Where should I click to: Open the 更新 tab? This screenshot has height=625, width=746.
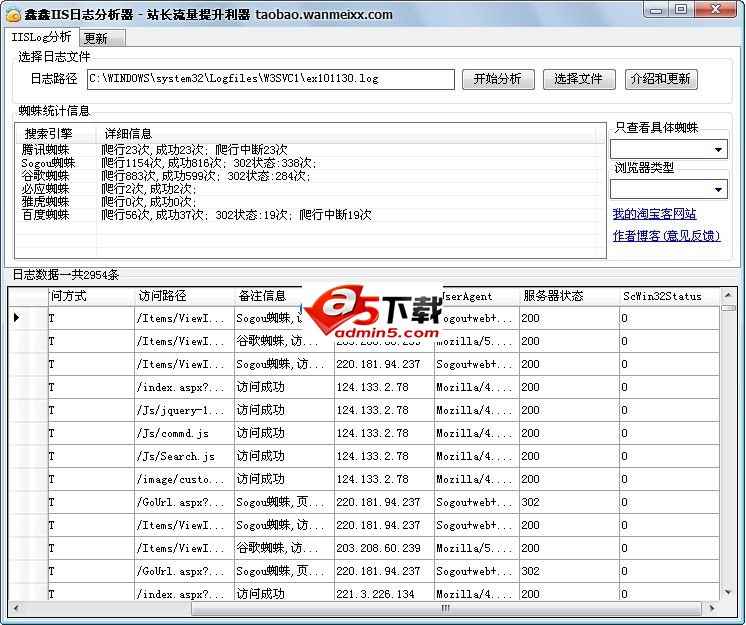point(102,38)
